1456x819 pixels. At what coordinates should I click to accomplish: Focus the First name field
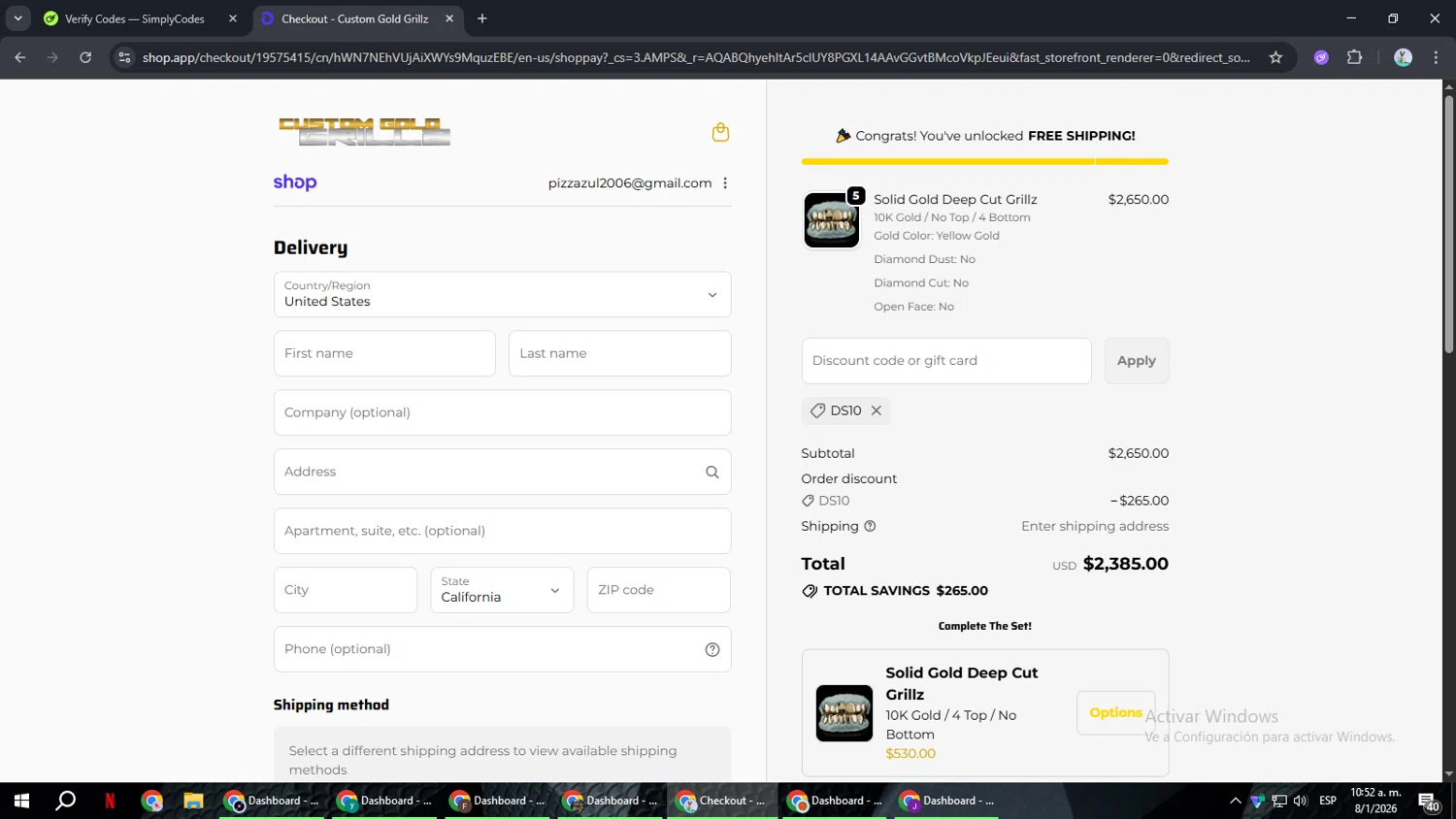[384, 354]
